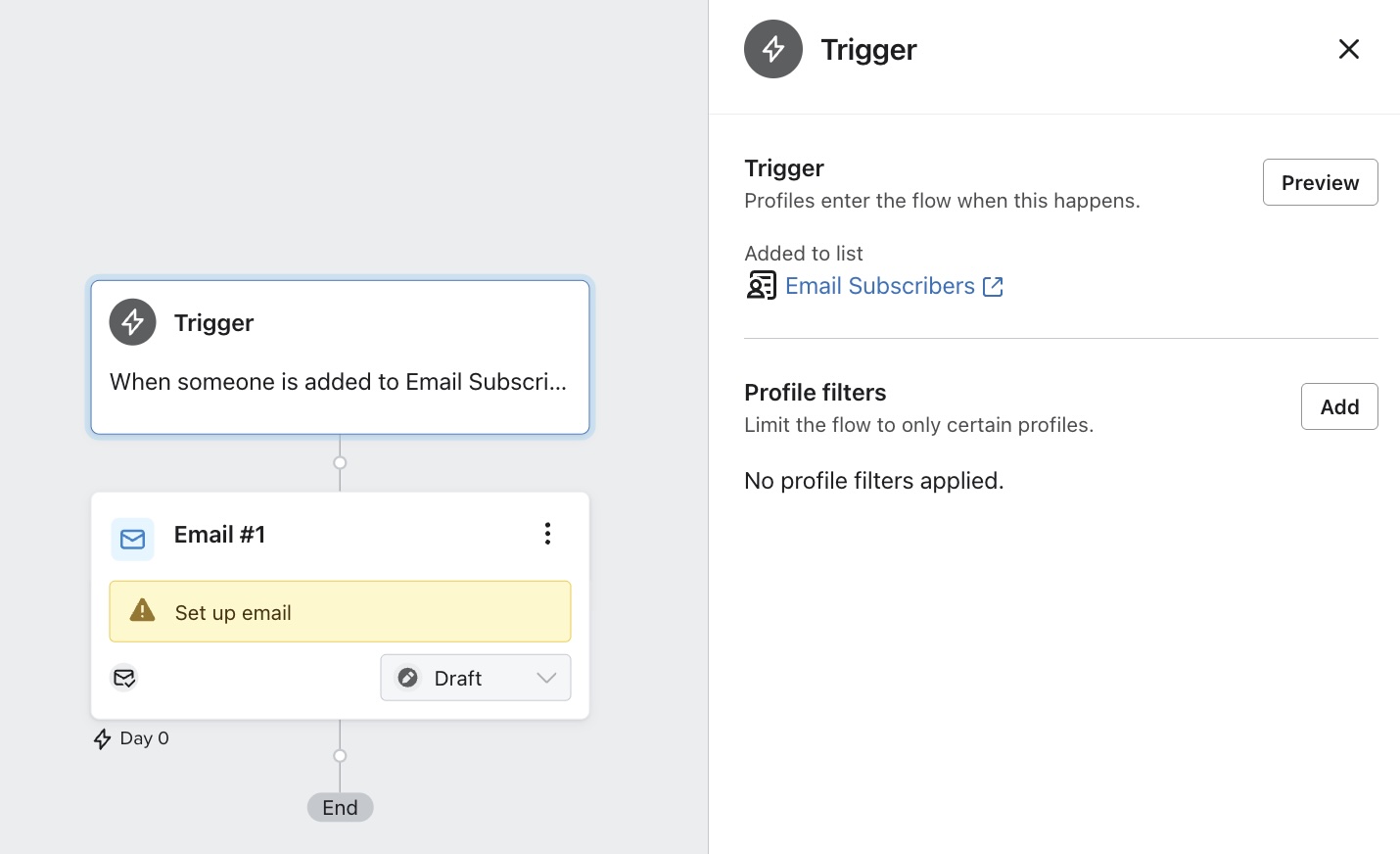Open the external link icon beside Email Subscribers
Image resolution: width=1400 pixels, height=854 pixels.
pyautogui.click(x=993, y=286)
